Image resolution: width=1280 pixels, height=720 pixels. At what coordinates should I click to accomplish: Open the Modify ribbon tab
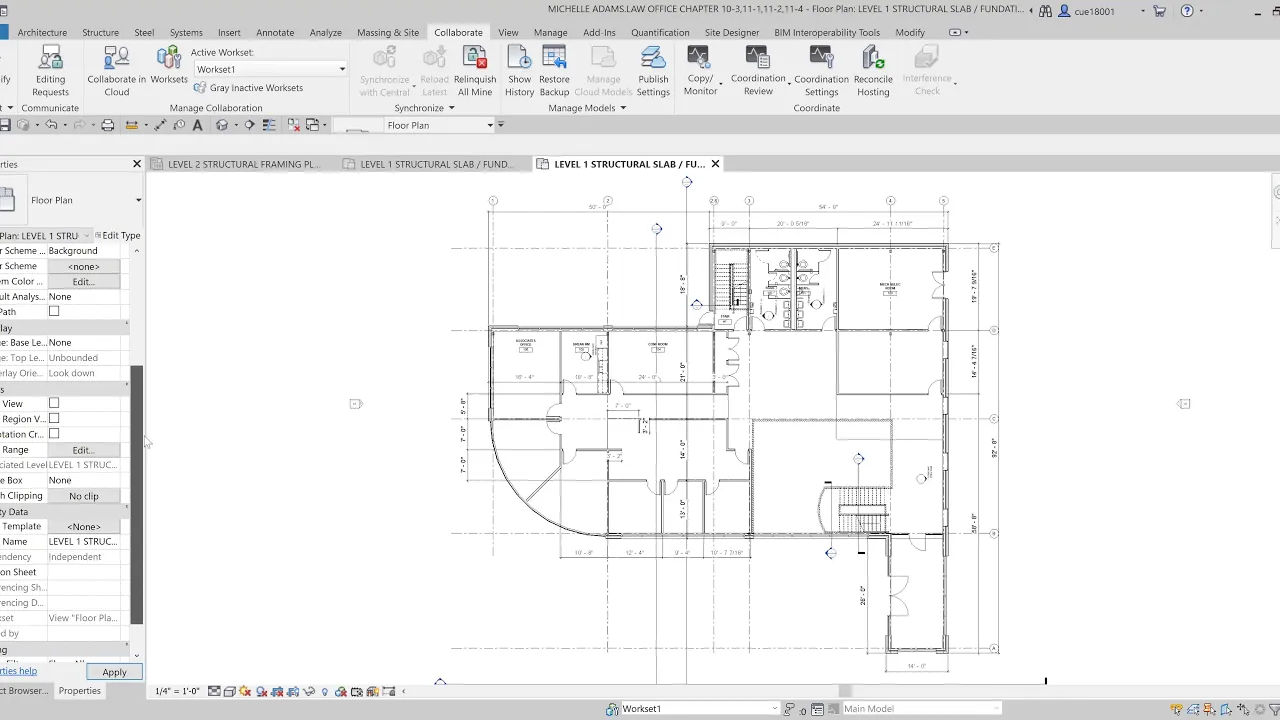click(x=910, y=32)
